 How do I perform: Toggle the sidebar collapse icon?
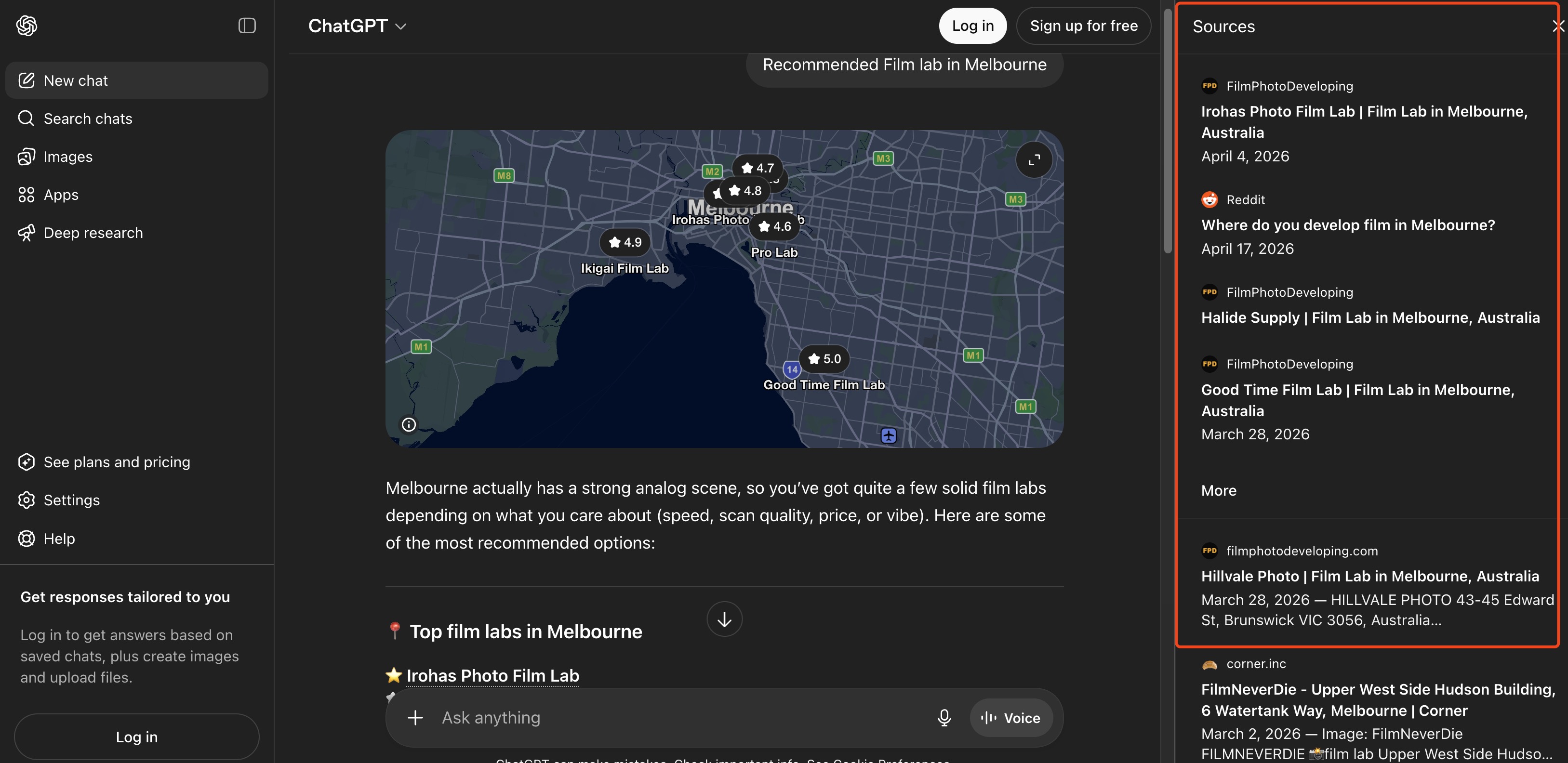pyautogui.click(x=247, y=26)
